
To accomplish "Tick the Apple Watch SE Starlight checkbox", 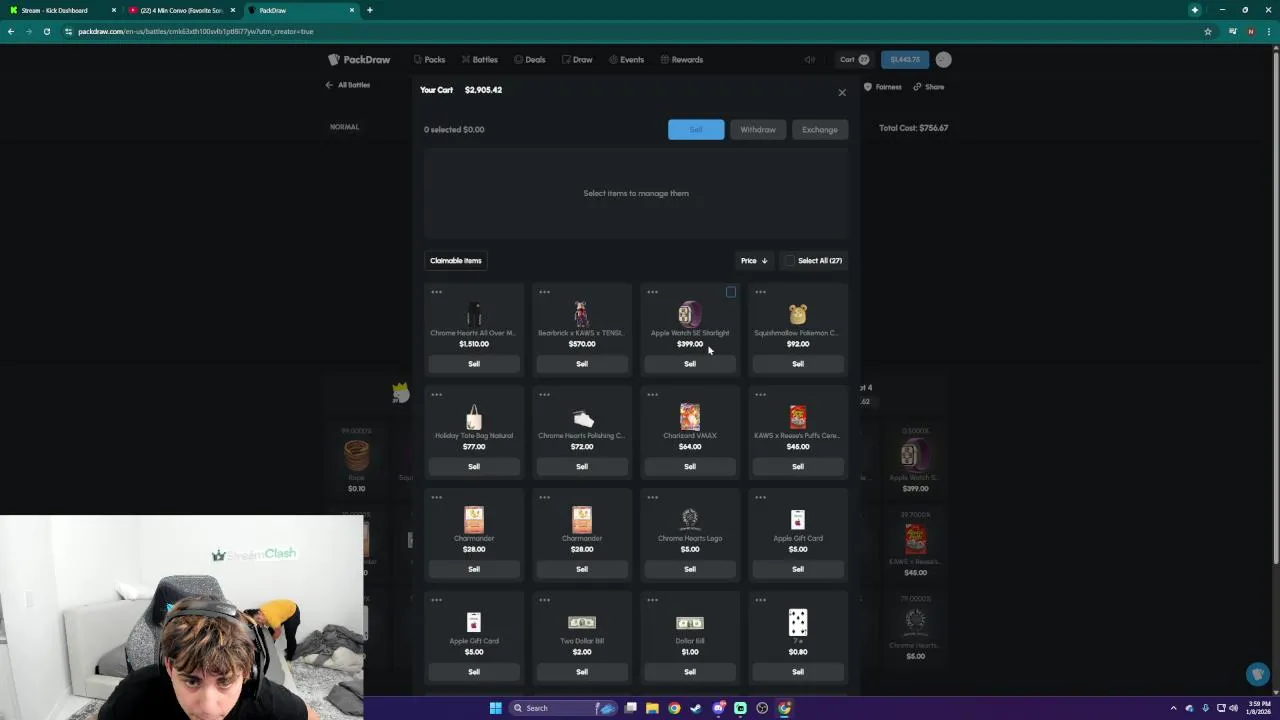I will 731,292.
